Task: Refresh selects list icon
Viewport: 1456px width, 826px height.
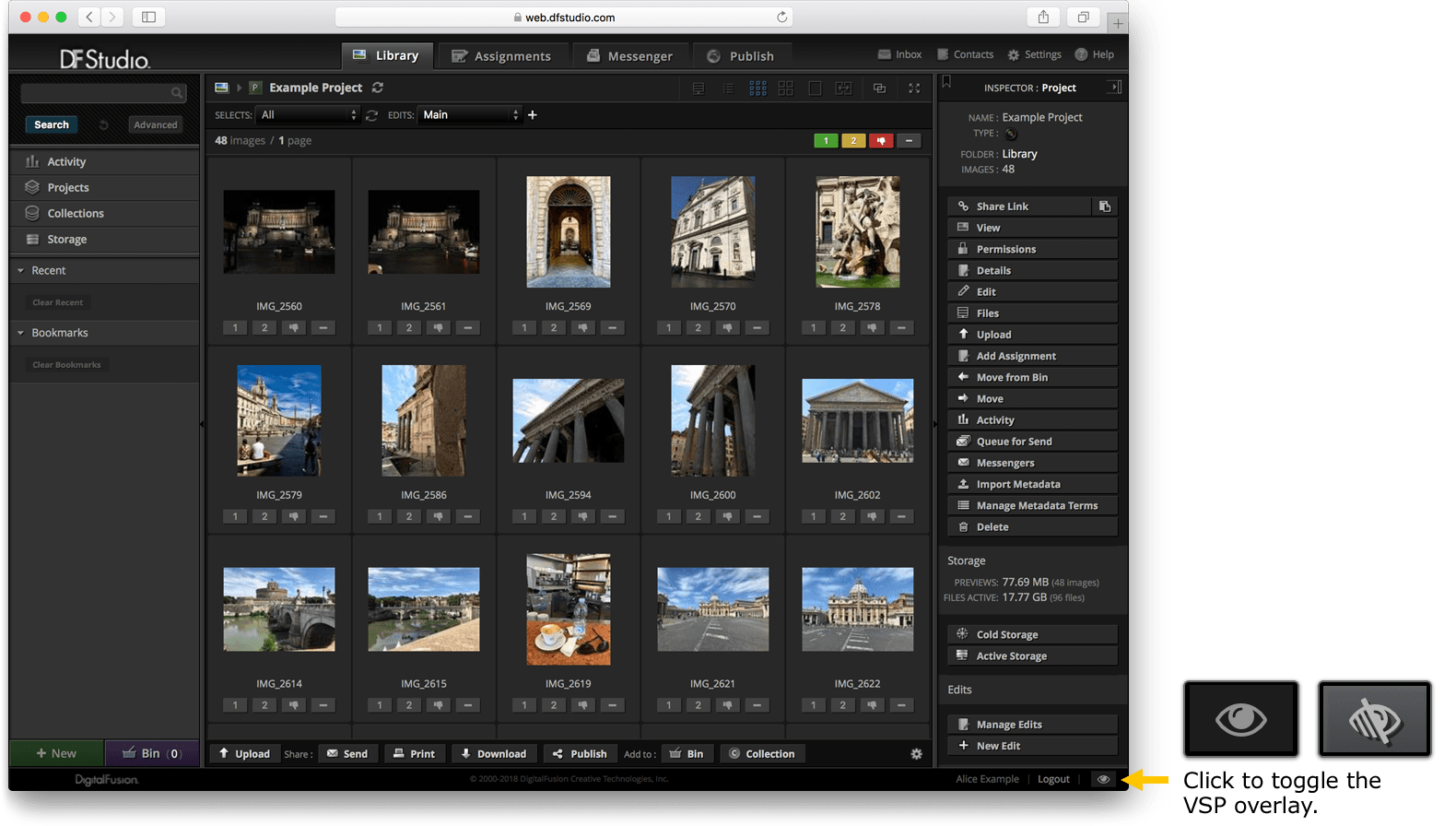Action: [x=371, y=115]
